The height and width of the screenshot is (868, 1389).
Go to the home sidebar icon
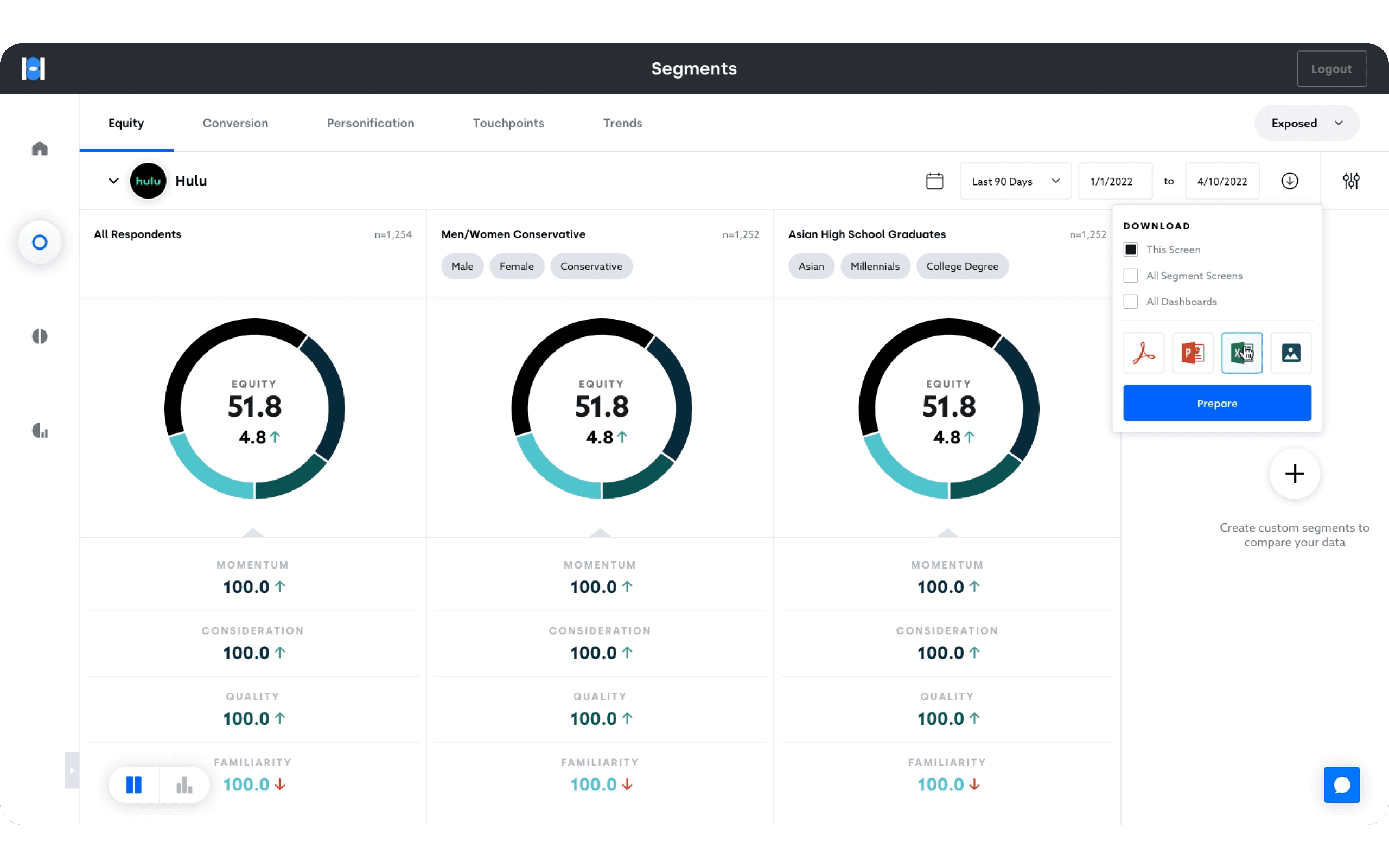click(x=40, y=149)
